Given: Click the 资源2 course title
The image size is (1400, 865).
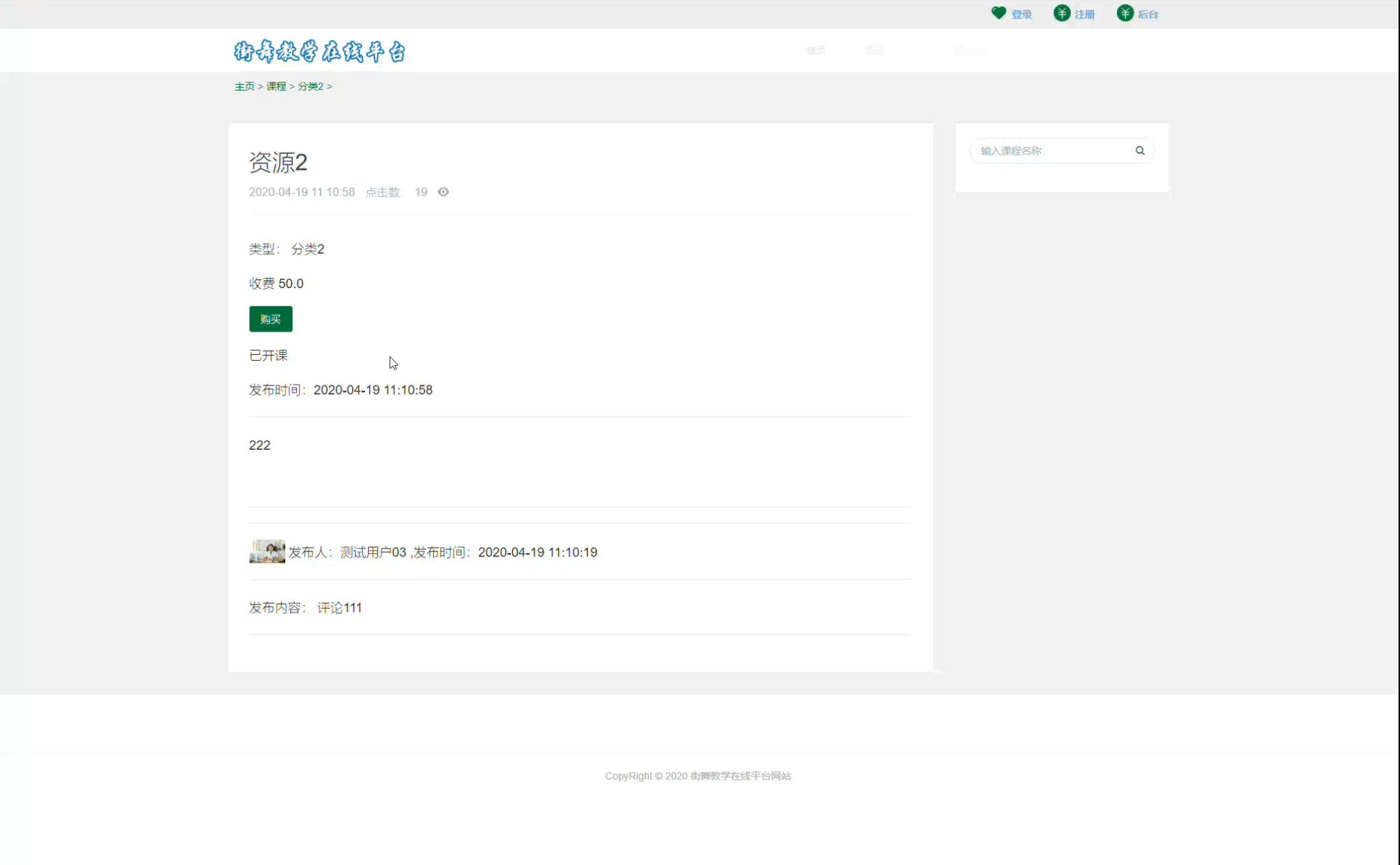Looking at the screenshot, I should tap(278, 162).
